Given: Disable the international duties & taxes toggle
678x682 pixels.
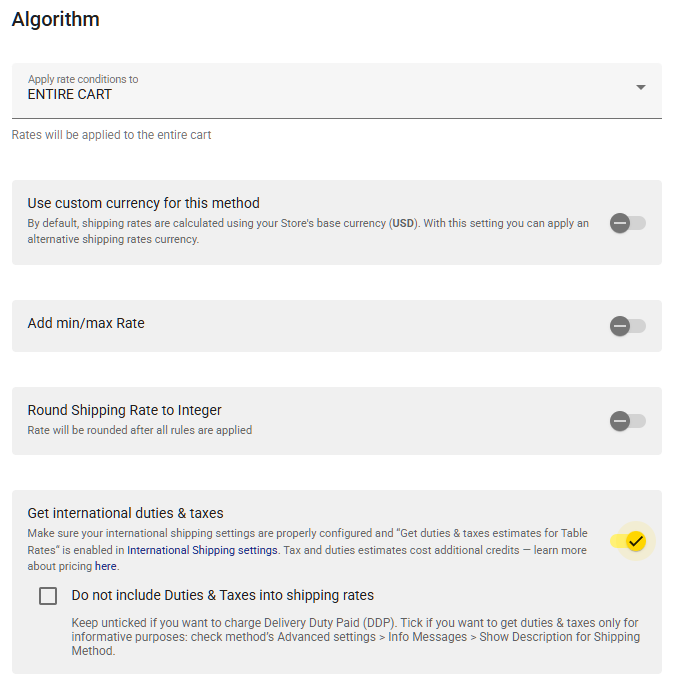Looking at the screenshot, I should [628, 541].
